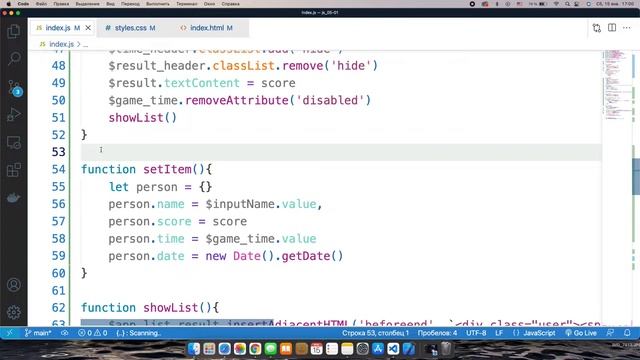640x360 pixels.
Task: Open the Remote Explorer view
Action: (13, 142)
